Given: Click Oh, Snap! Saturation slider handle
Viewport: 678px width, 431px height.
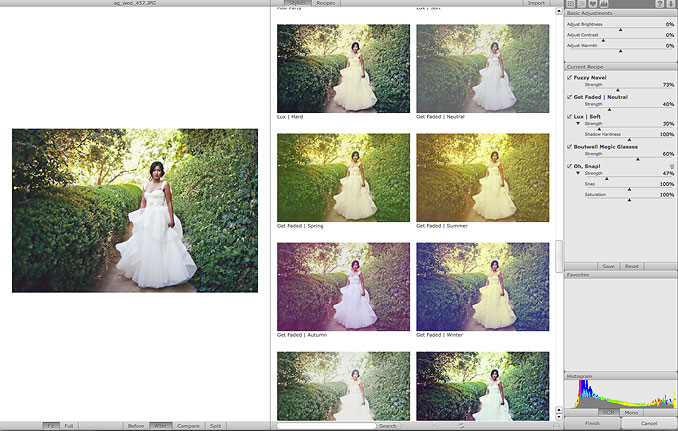Looking at the screenshot, I should coord(629,200).
